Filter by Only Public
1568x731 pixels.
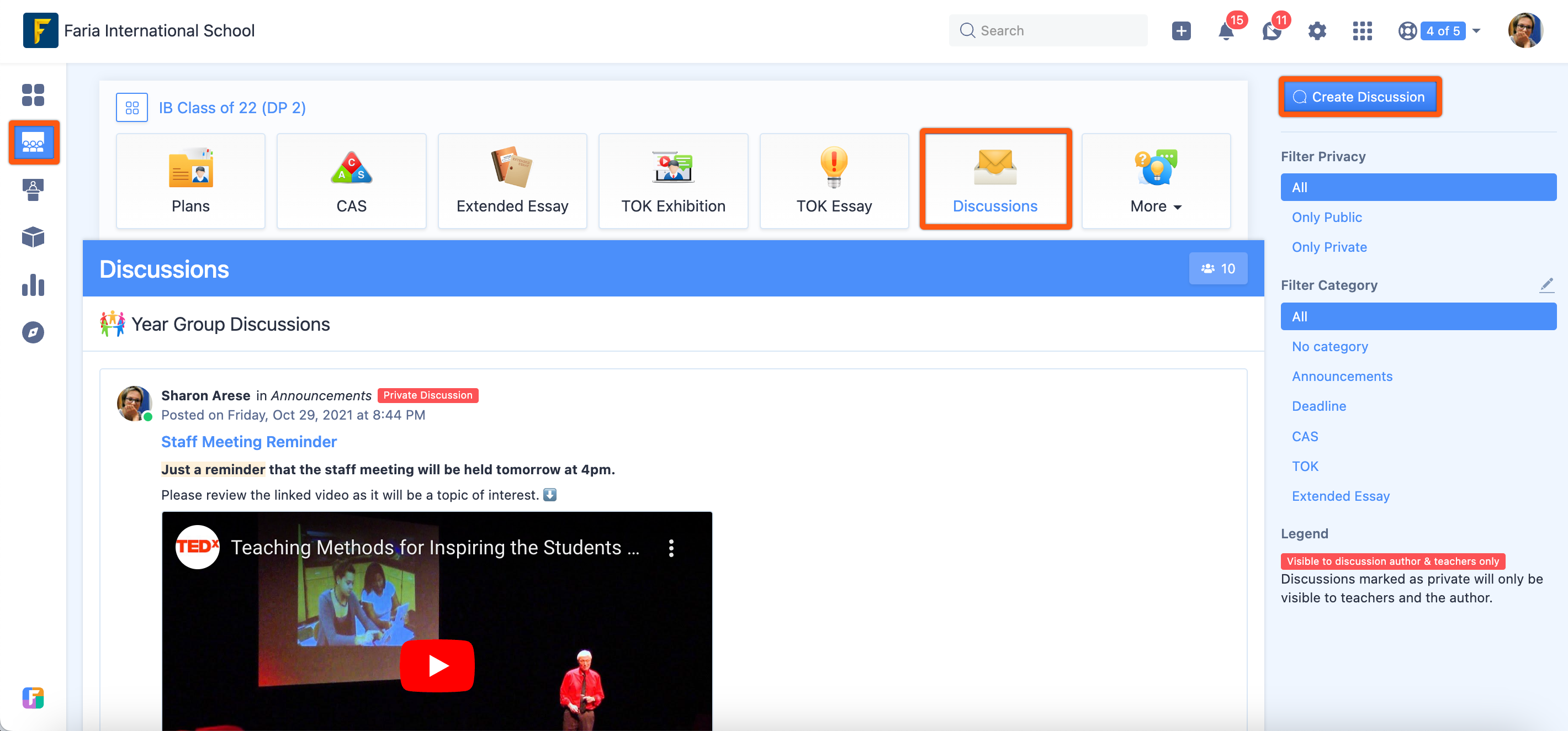coord(1326,218)
